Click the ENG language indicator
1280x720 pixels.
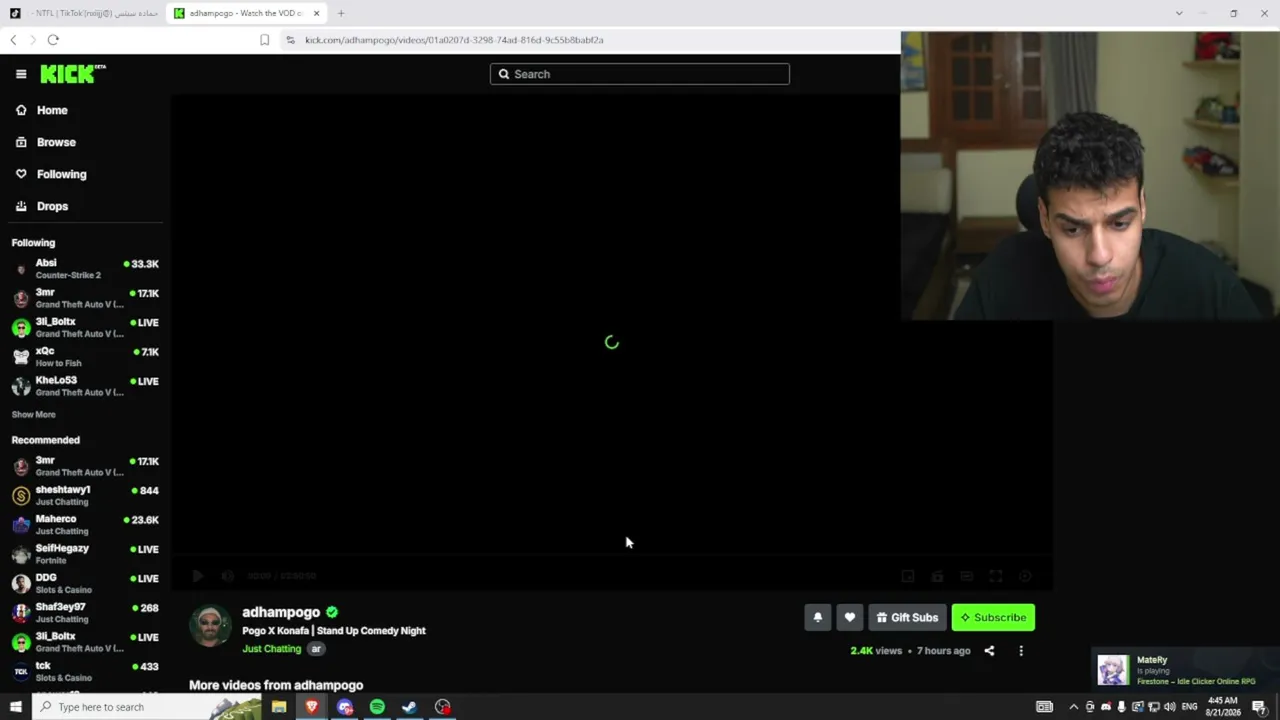click(x=1190, y=707)
